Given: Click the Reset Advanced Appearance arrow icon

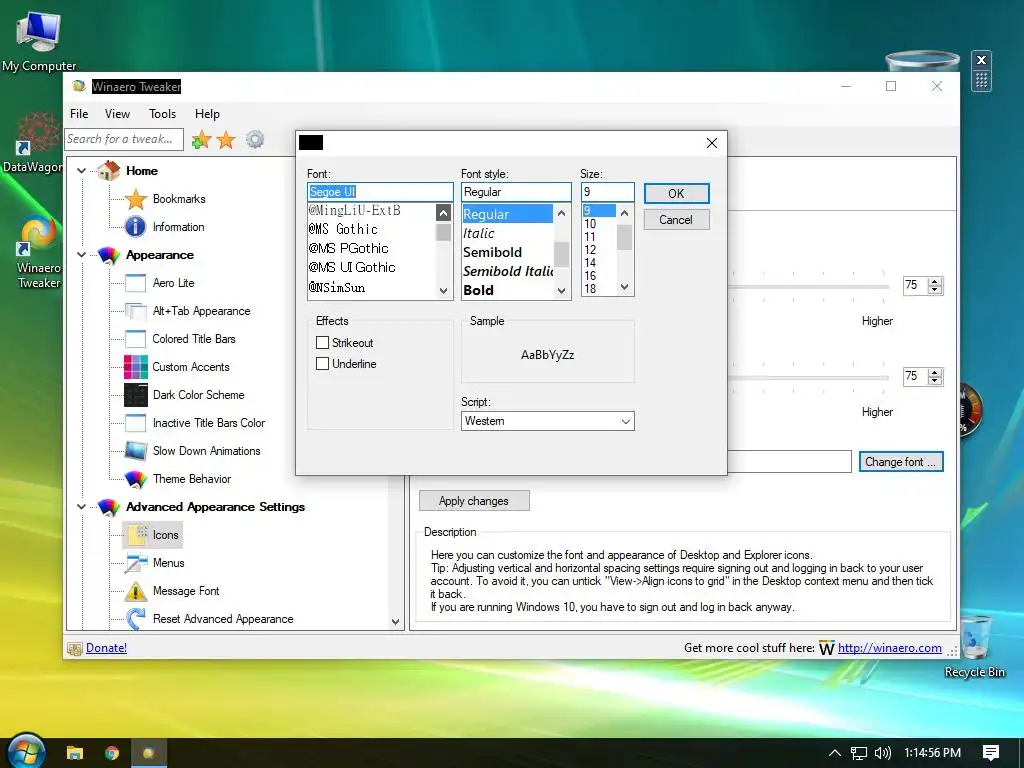Looking at the screenshot, I should pos(135,618).
